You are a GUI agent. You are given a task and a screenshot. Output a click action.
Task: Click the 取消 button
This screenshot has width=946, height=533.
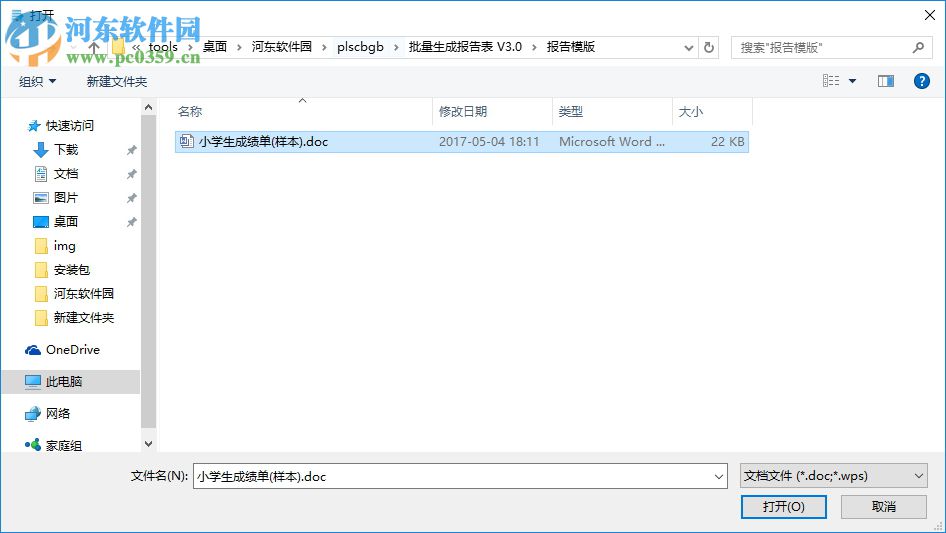884,506
